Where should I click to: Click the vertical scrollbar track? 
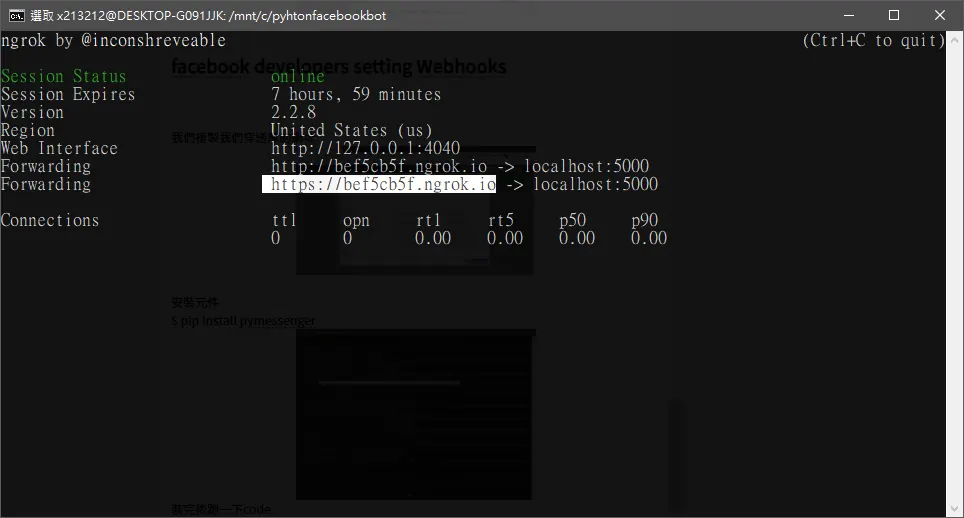click(954, 274)
